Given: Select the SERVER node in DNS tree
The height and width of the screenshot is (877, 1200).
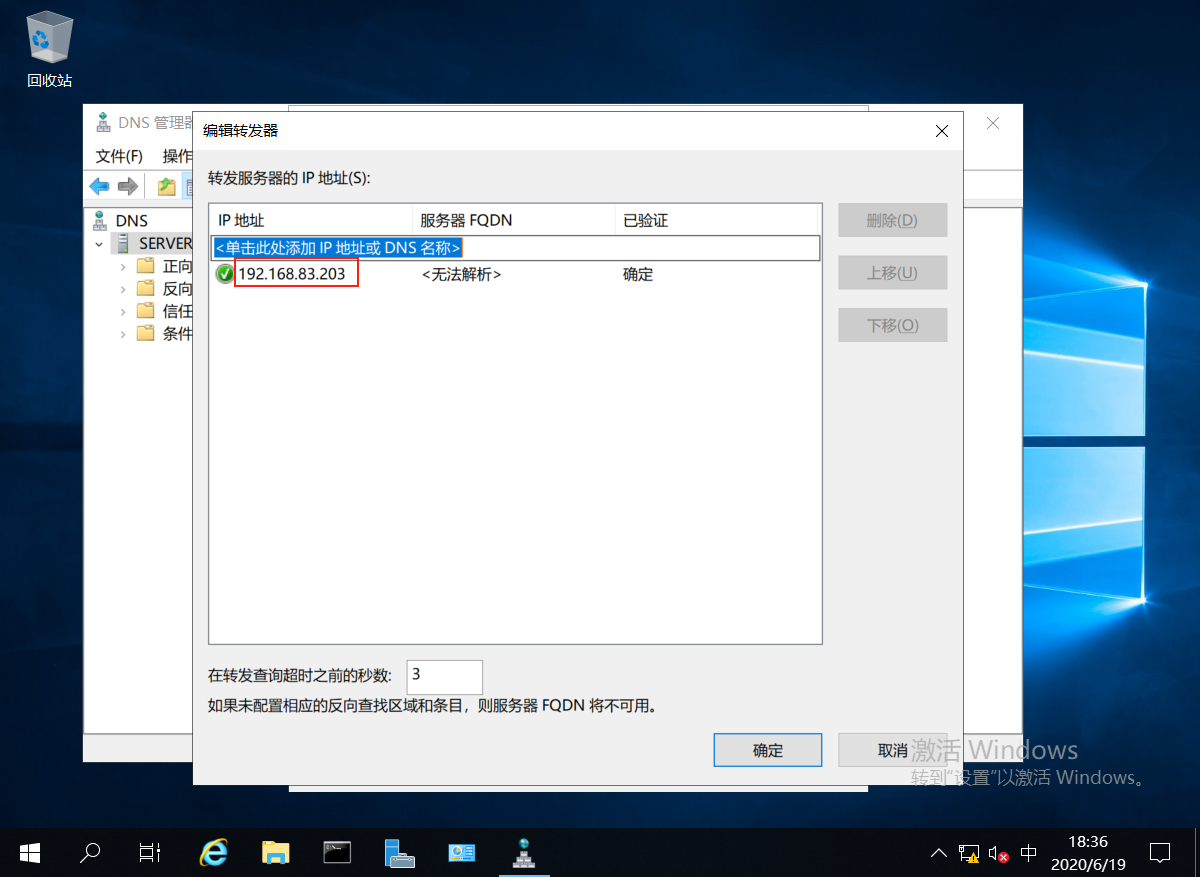Looking at the screenshot, I should pos(165,243).
